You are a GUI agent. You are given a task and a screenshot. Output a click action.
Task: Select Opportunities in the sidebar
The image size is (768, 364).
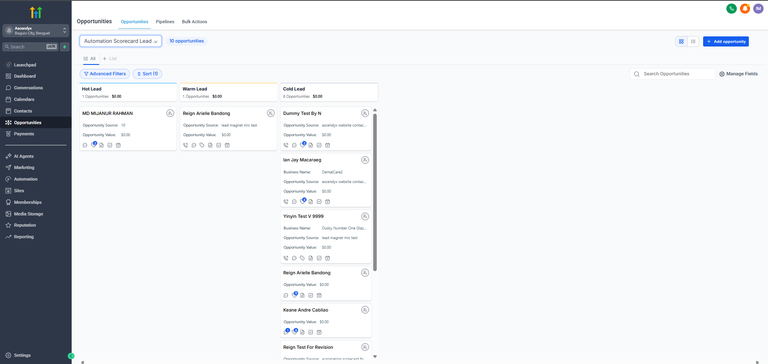point(35,122)
